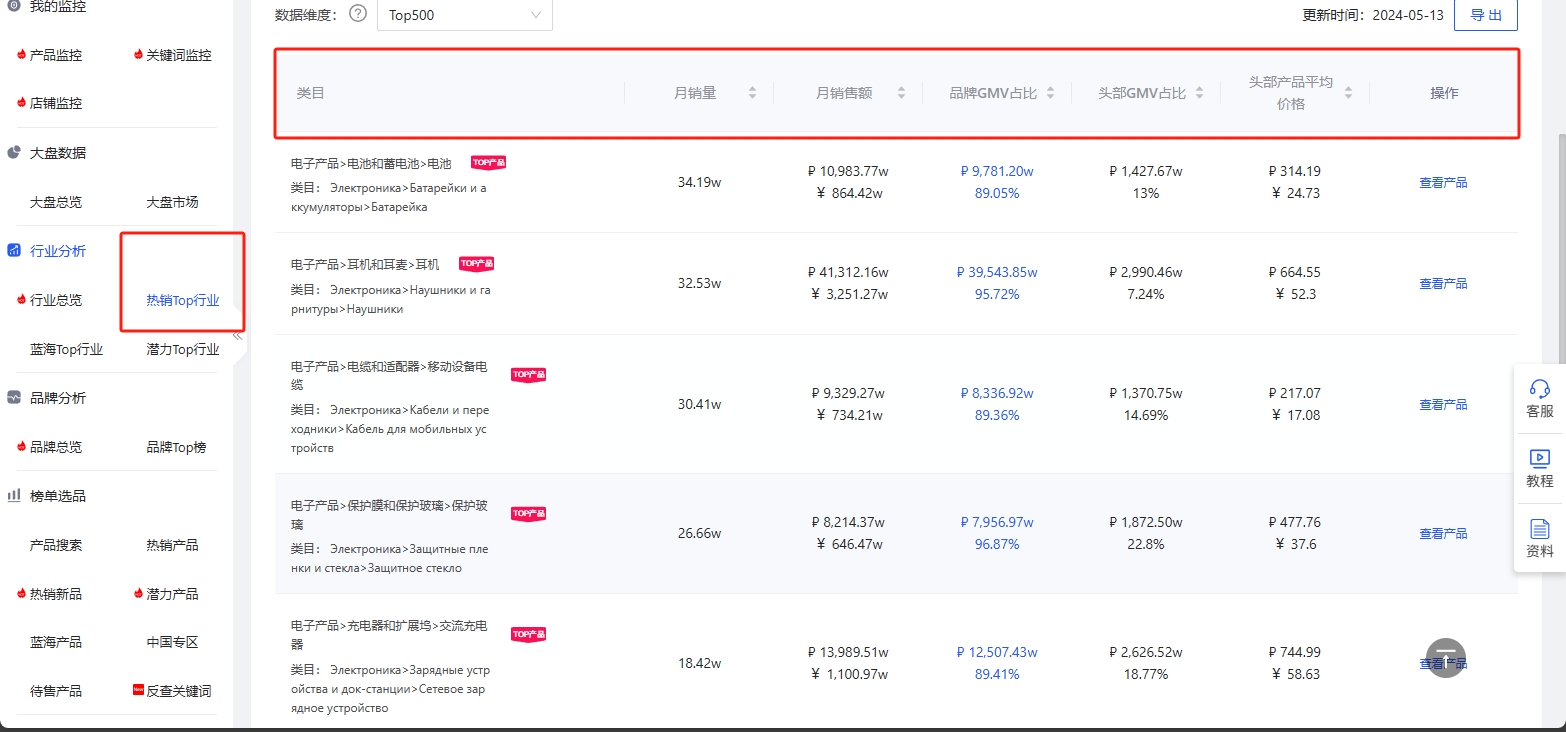Open 潜力产品 menu item
Image resolution: width=1566 pixels, height=732 pixels.
tap(172, 594)
